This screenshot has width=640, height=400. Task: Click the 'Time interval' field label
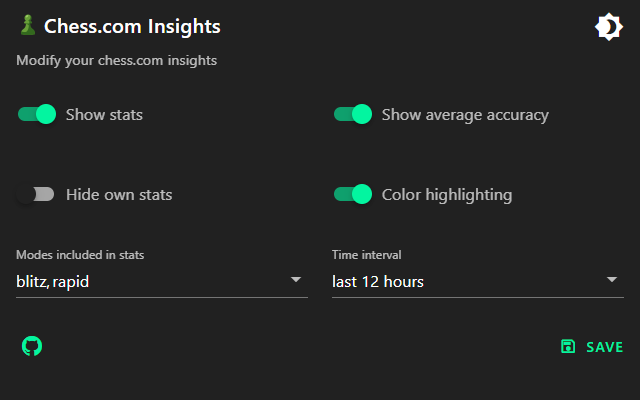click(x=365, y=255)
